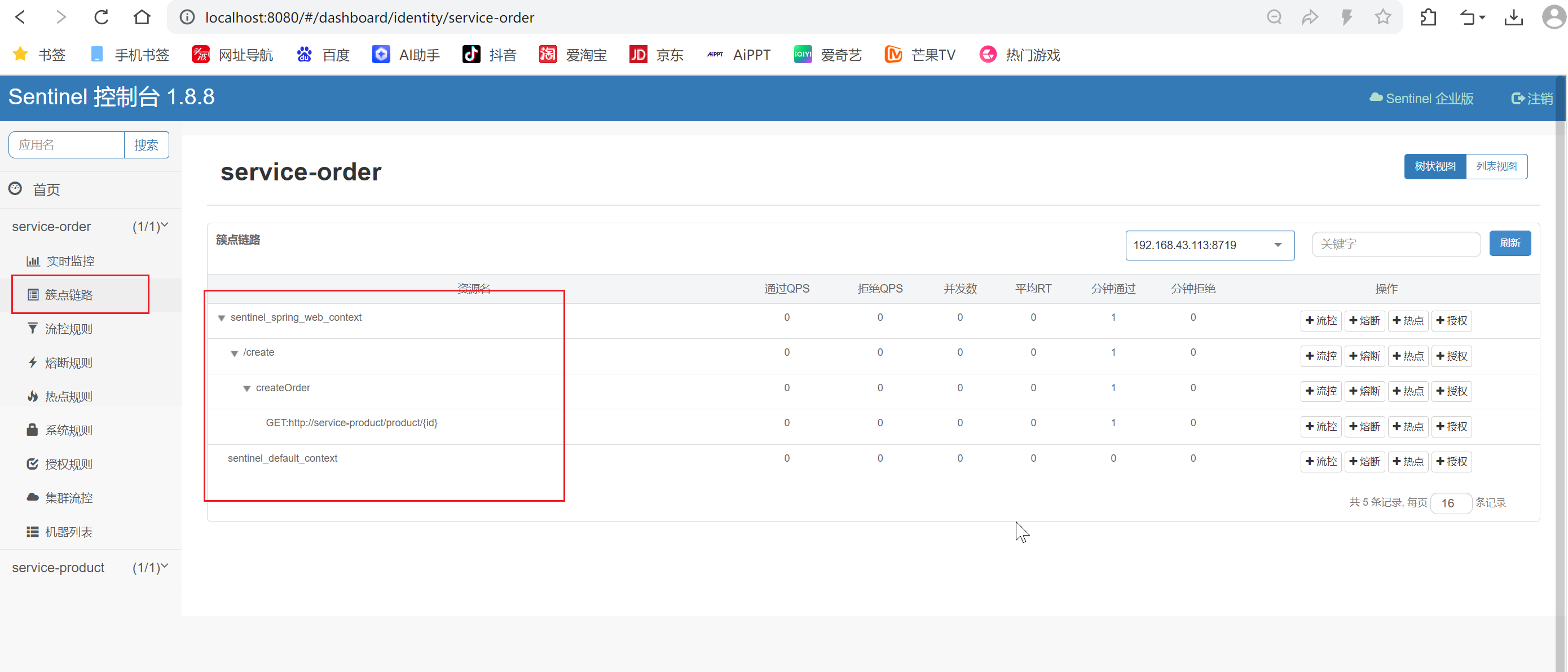Switch to 列表视图 list view

(1496, 166)
